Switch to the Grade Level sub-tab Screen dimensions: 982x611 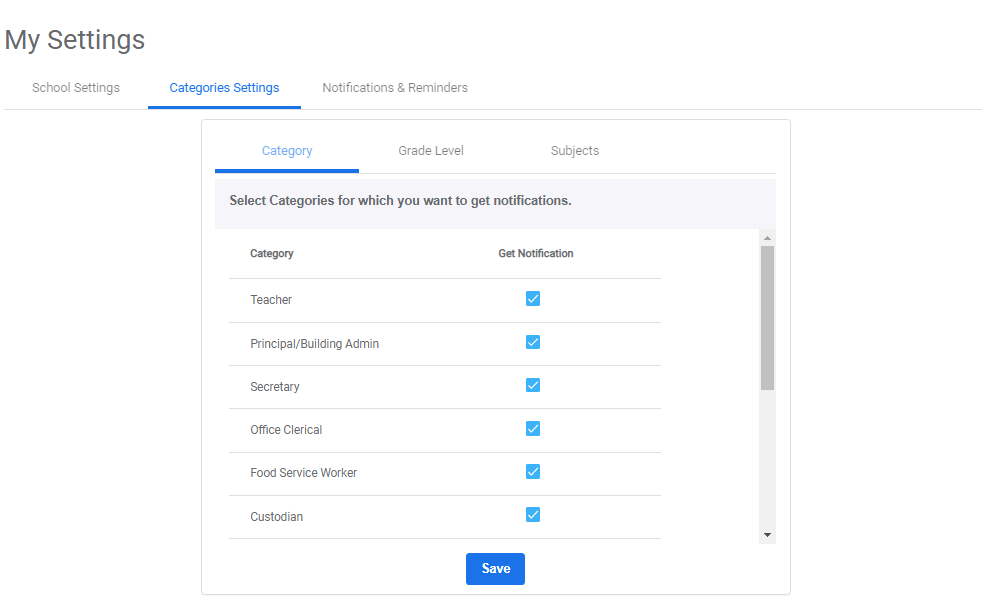click(431, 151)
